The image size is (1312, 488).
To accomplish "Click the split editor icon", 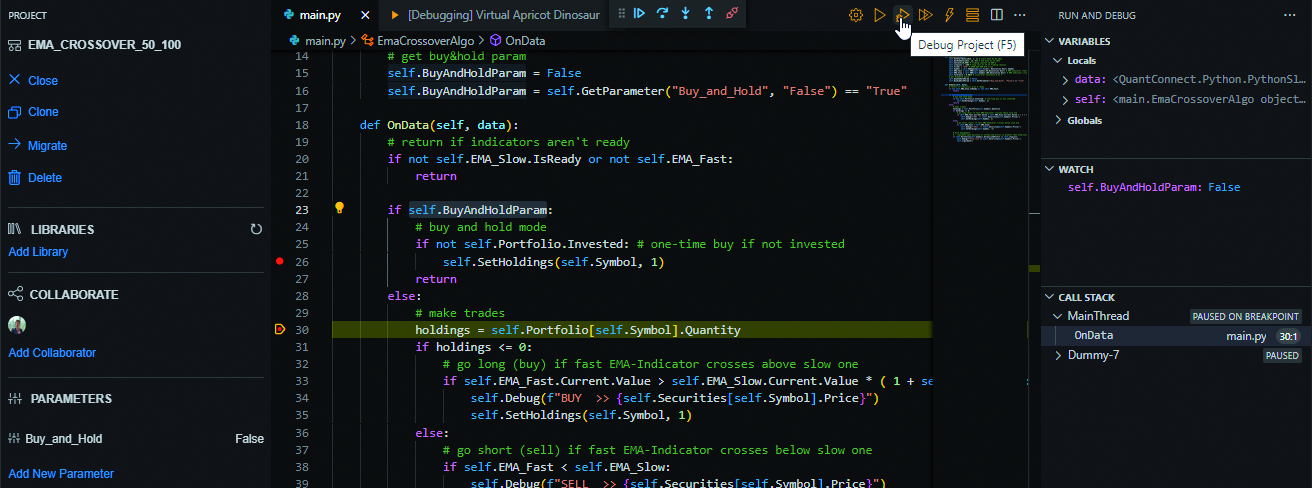I will coord(996,15).
